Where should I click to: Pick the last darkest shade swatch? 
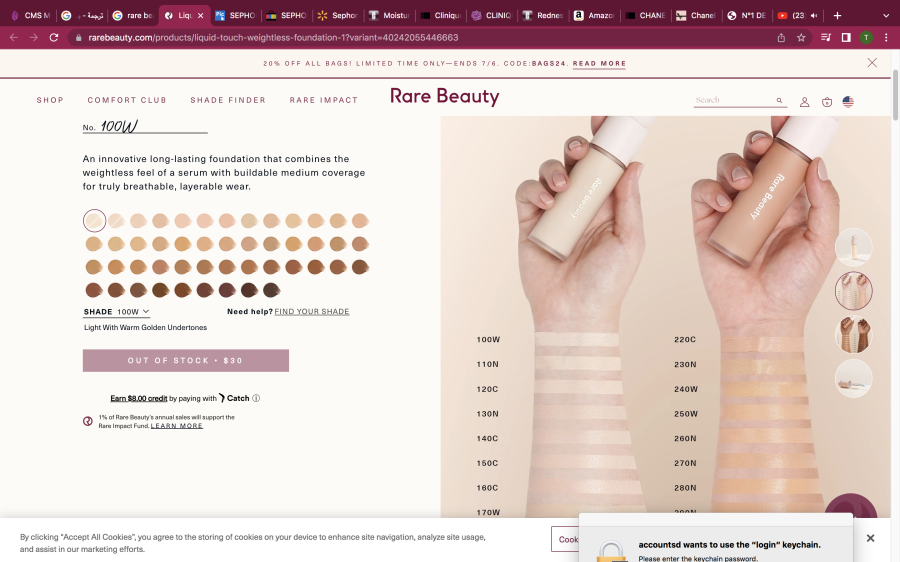(x=271, y=290)
